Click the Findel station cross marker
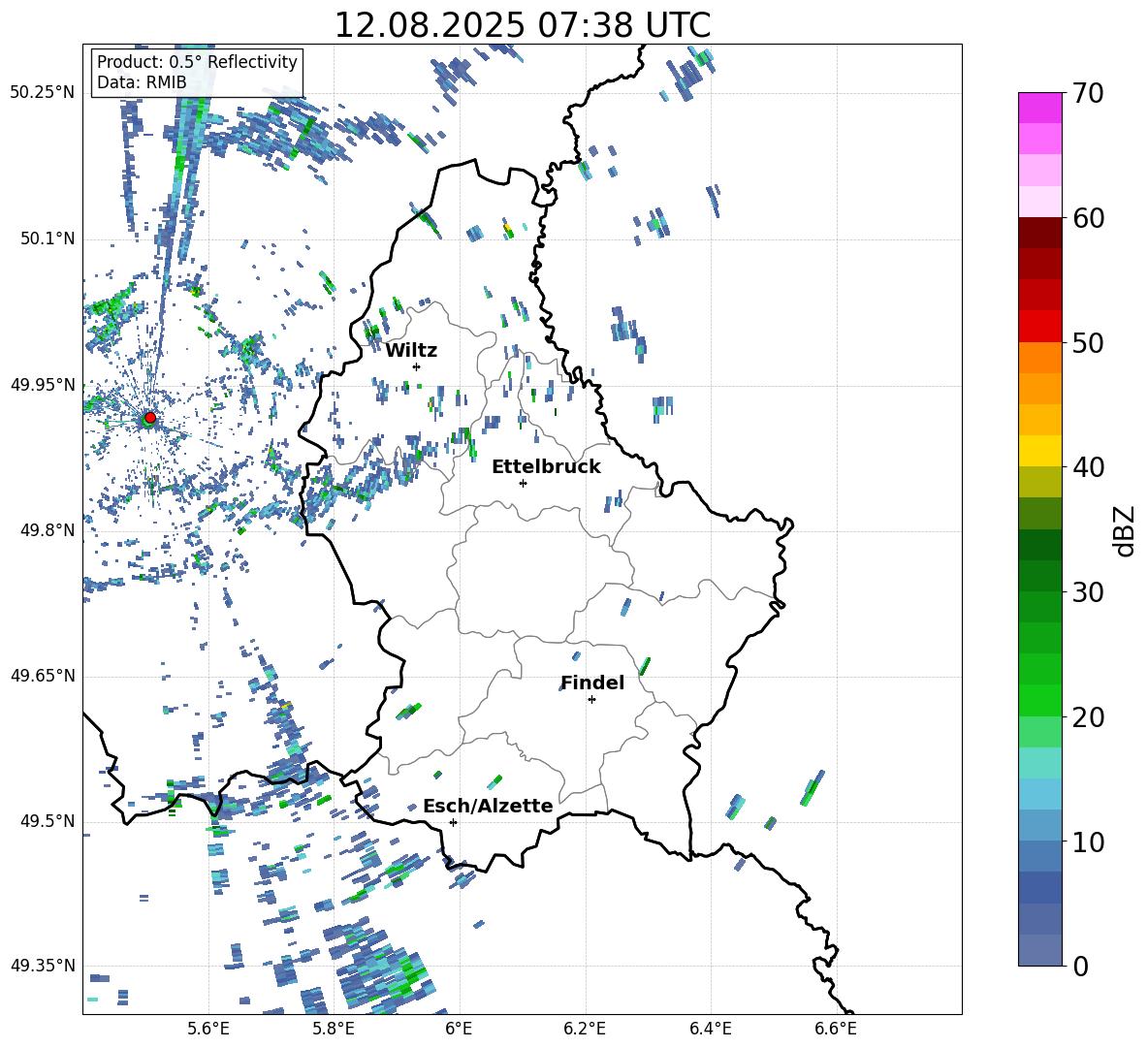Image resolution: width=1148 pixels, height=1048 pixels. pyautogui.click(x=591, y=700)
